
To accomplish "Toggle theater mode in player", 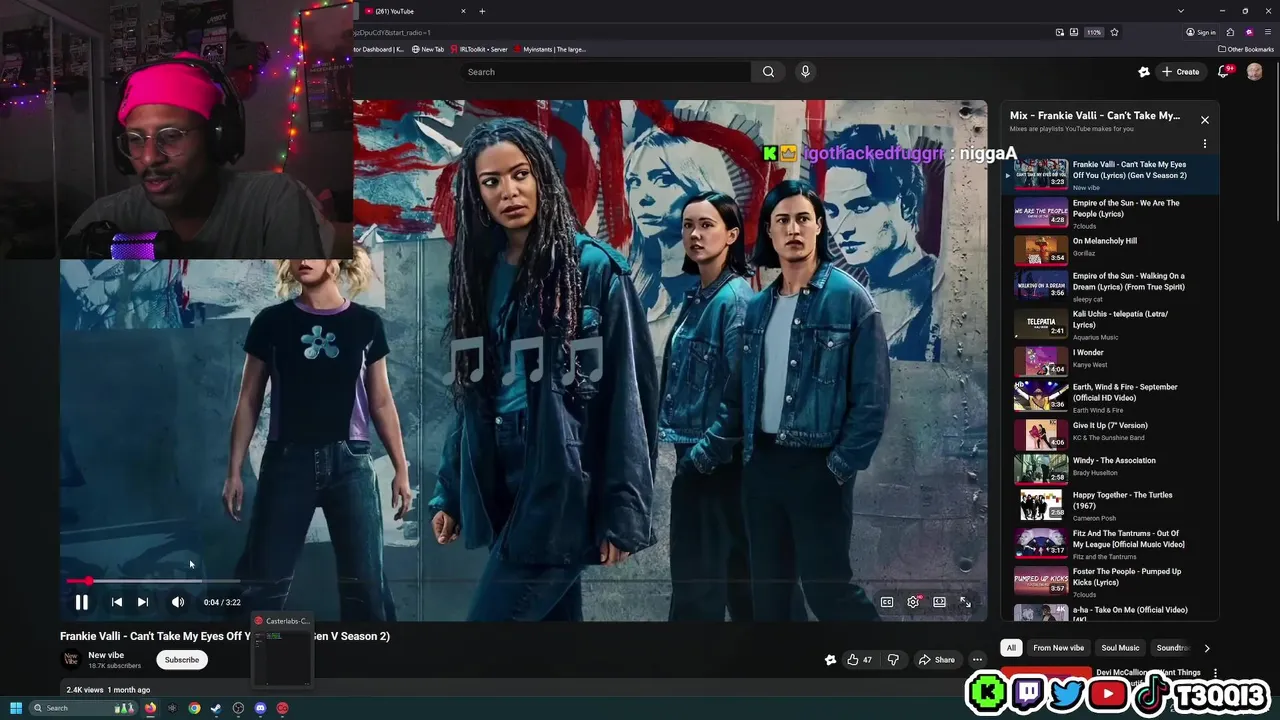I will pos(940,602).
